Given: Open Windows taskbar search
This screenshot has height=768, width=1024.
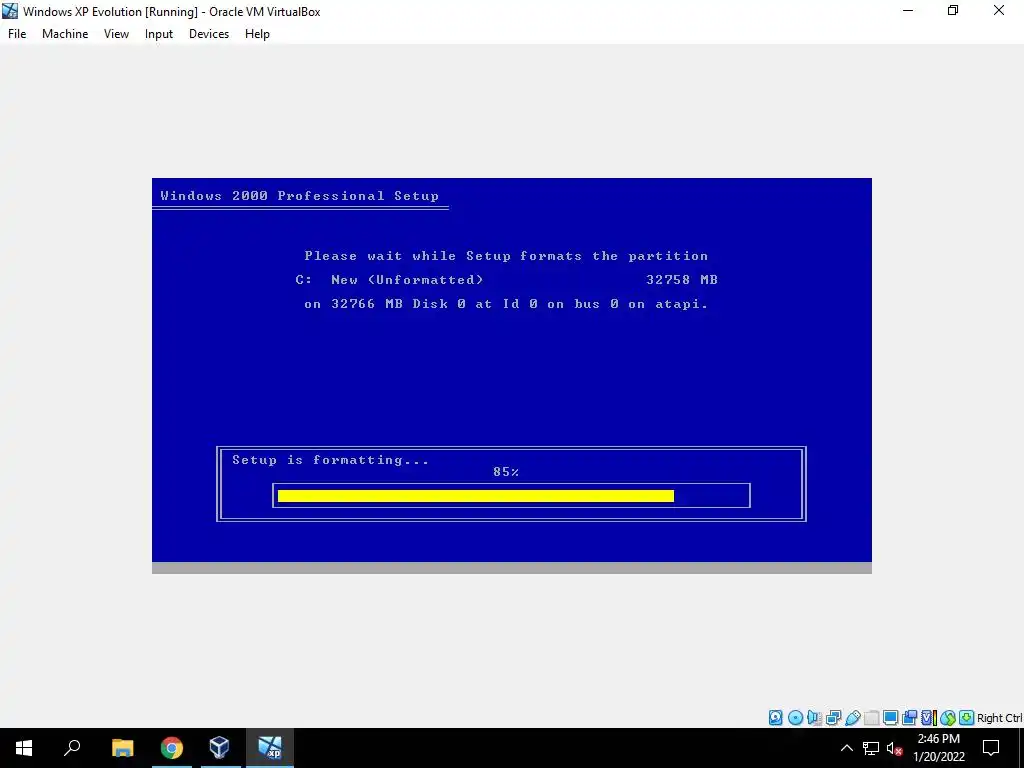Looking at the screenshot, I should (x=72, y=748).
